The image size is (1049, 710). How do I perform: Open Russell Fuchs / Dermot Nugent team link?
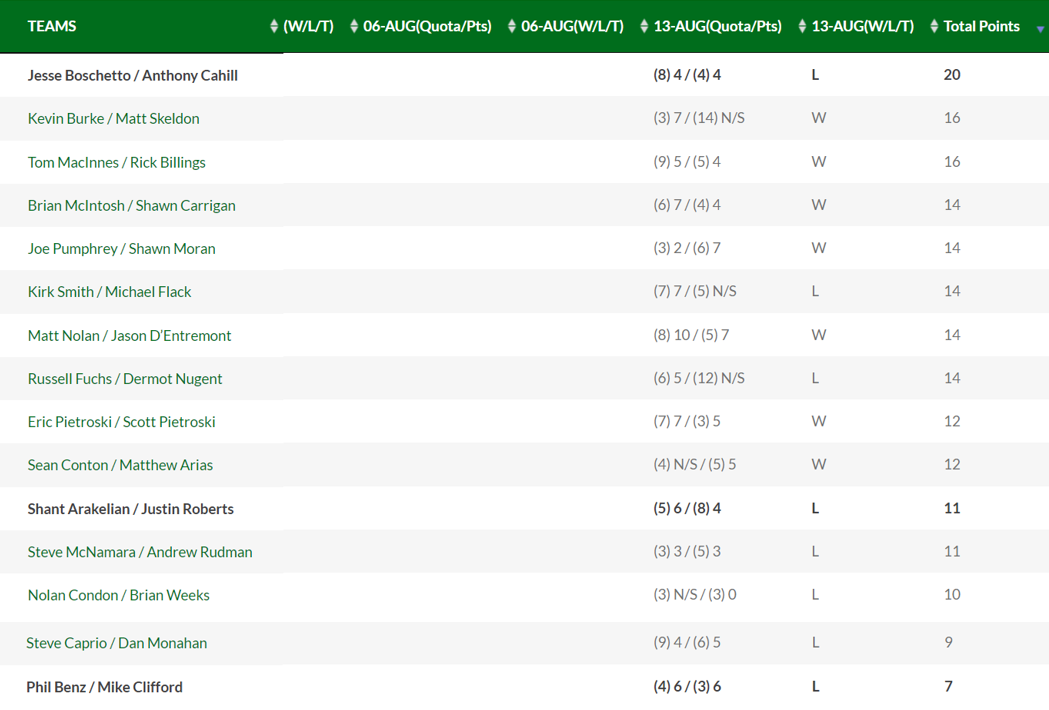pyautogui.click(x=125, y=378)
